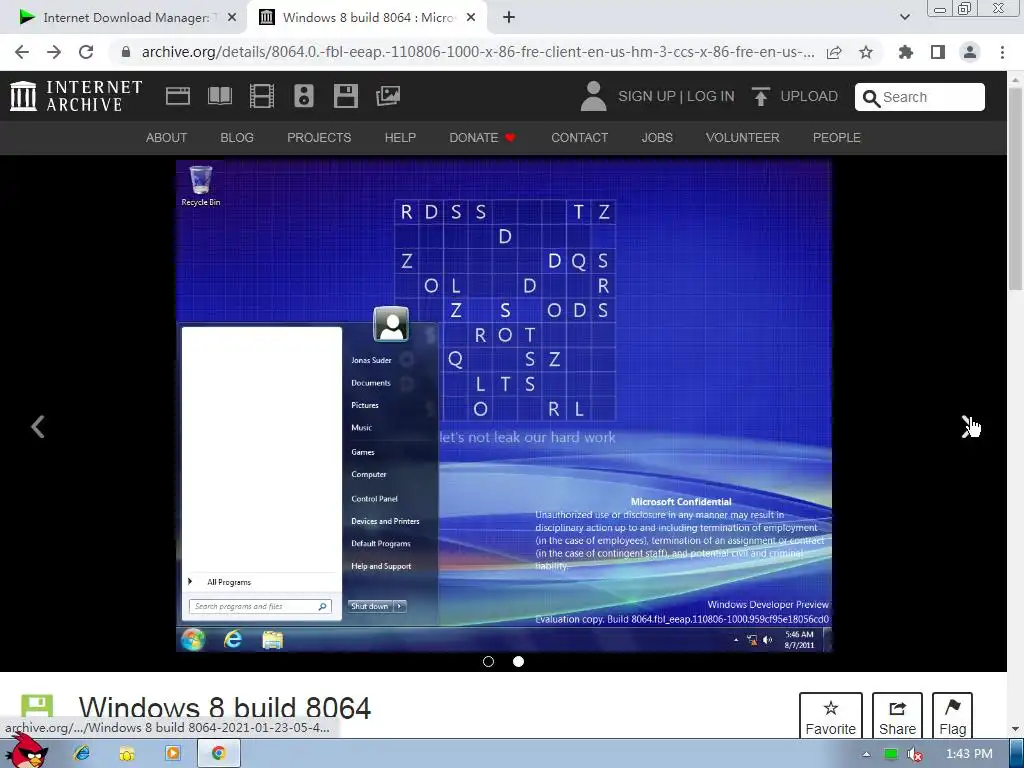Screen dimensions: 1024x768
Task: Open the file explorer taskbar icon
Action: click(x=127, y=754)
